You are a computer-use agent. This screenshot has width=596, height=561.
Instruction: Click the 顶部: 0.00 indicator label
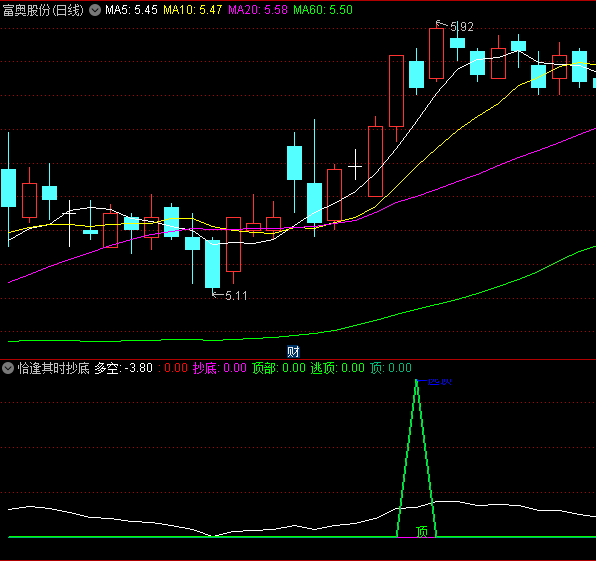(279, 368)
